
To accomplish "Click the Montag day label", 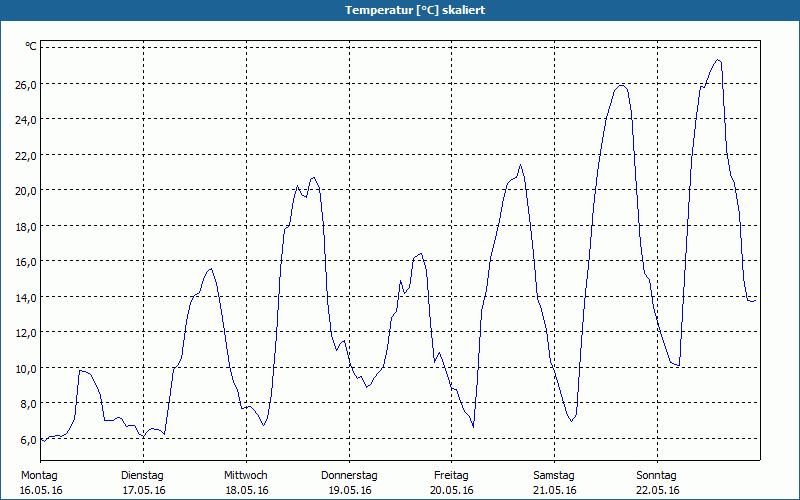I will (x=39, y=476).
